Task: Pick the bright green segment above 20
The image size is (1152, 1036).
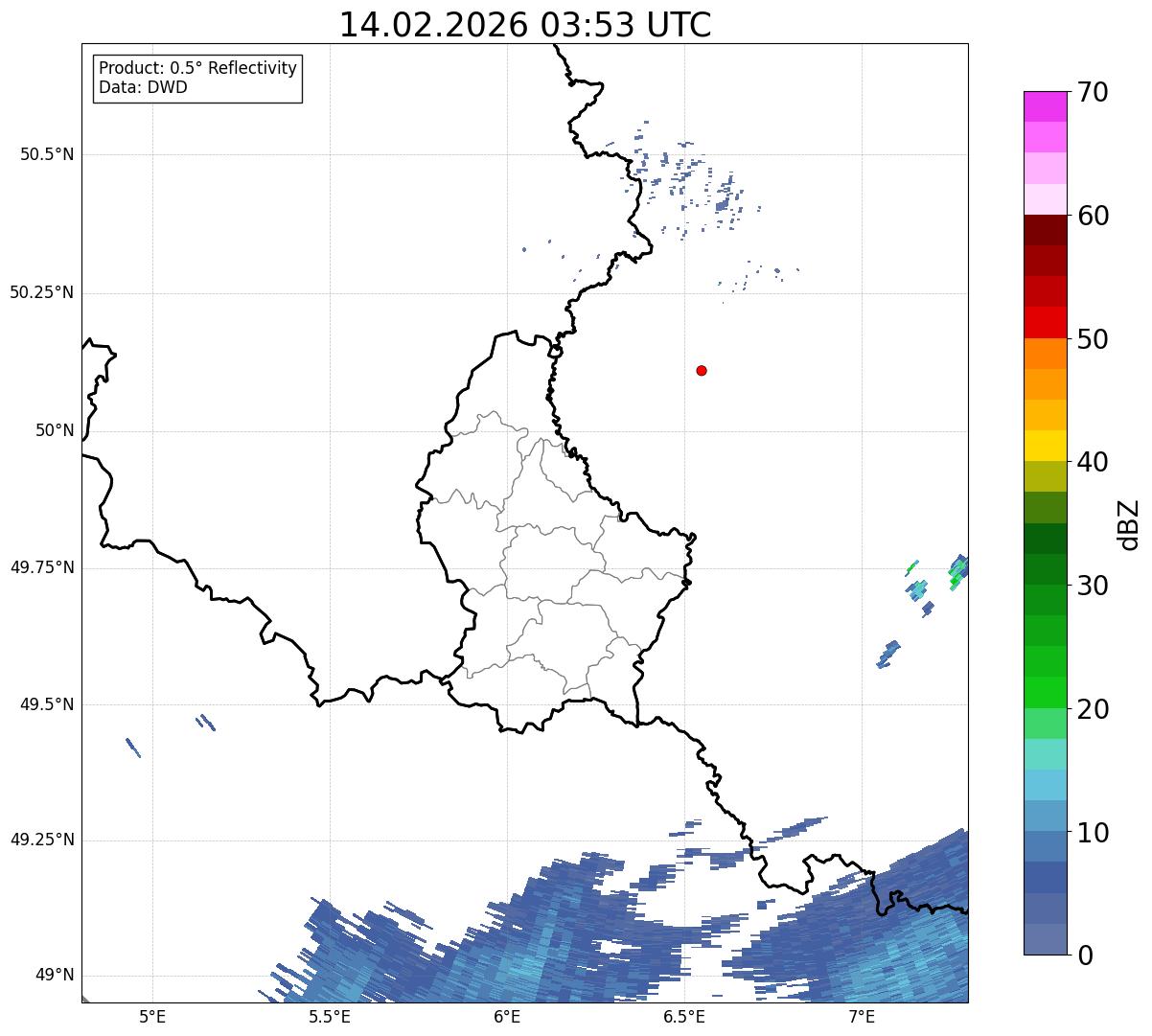Action: [1046, 692]
